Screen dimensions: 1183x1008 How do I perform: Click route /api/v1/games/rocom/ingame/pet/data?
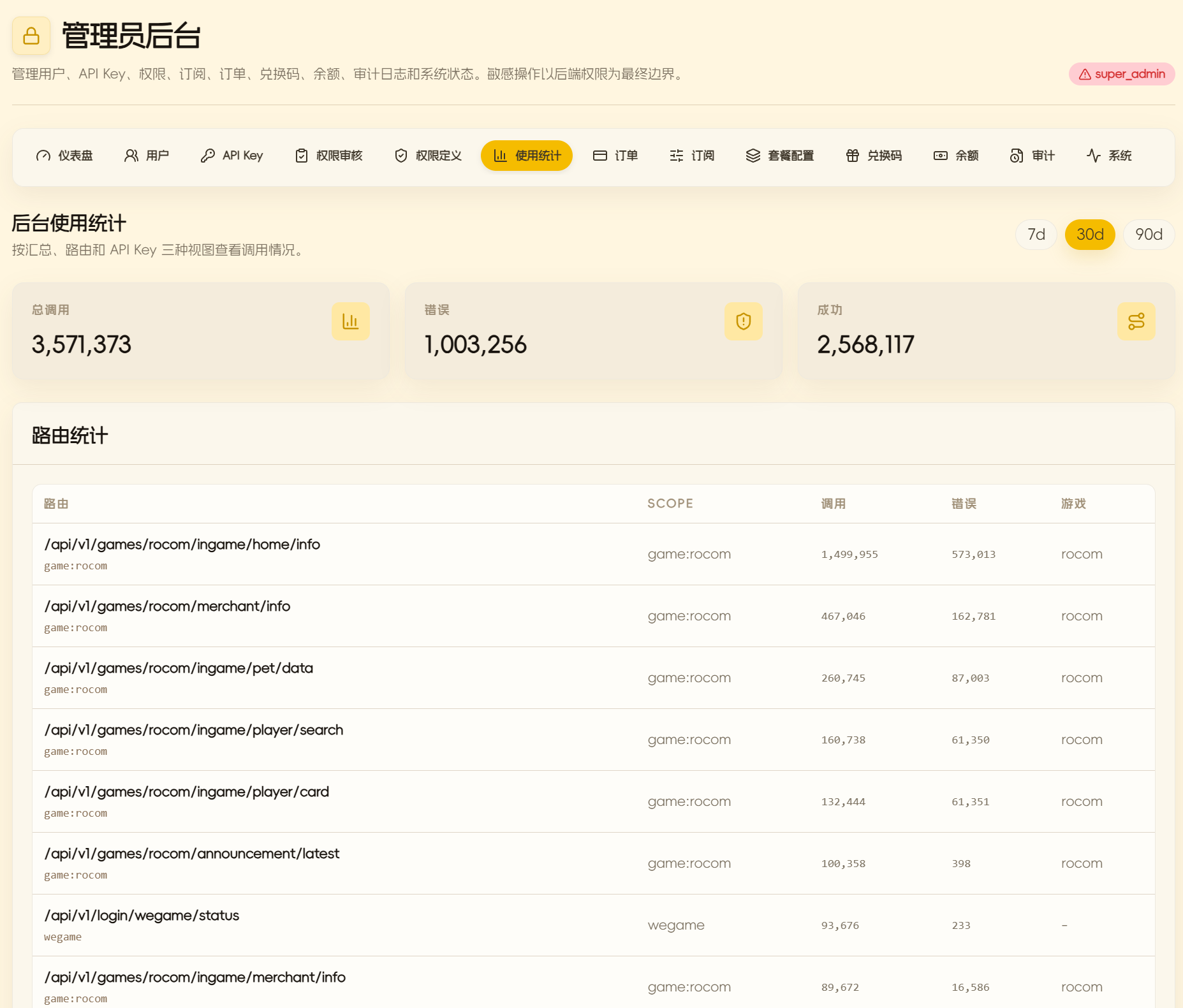179,668
